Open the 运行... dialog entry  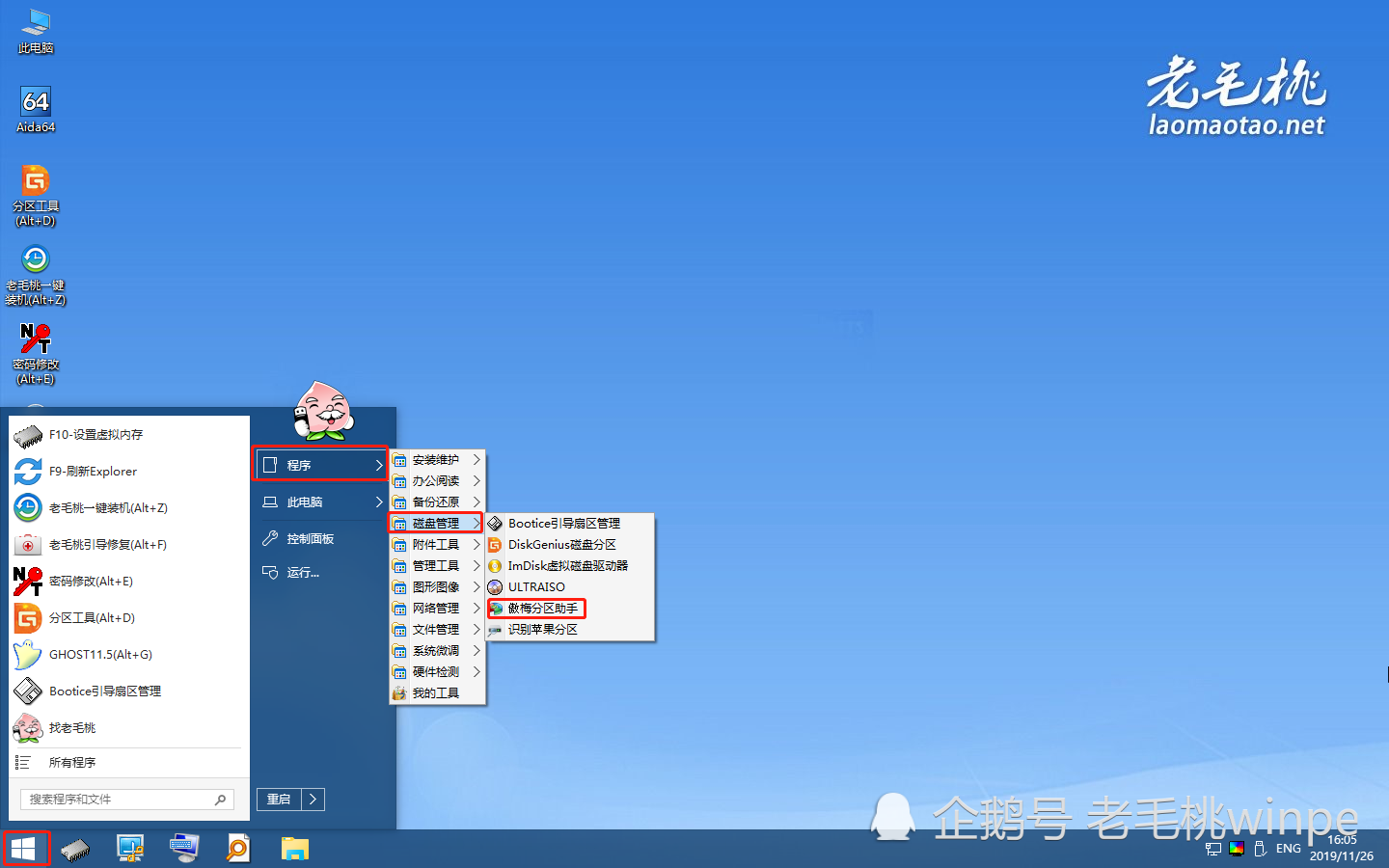coord(320,572)
